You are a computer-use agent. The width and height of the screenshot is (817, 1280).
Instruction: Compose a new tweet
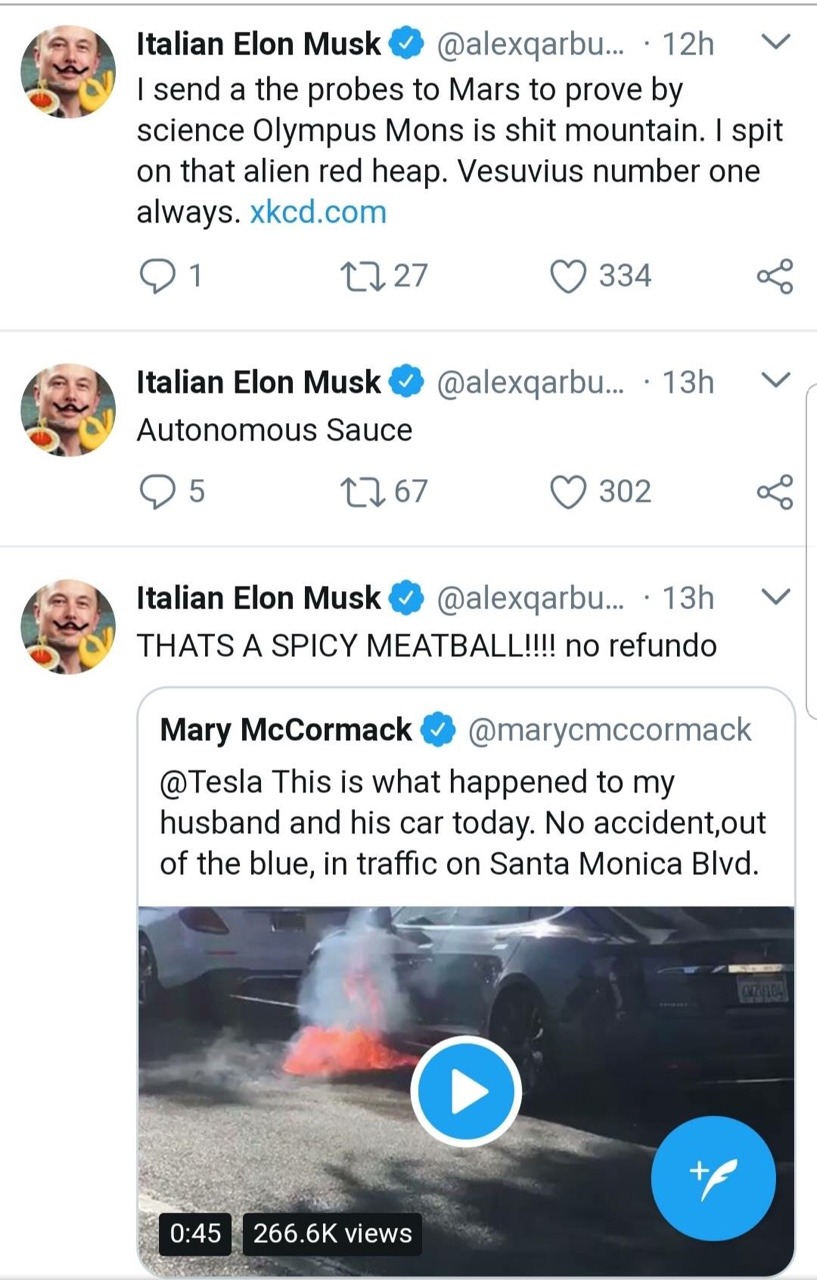point(713,1177)
